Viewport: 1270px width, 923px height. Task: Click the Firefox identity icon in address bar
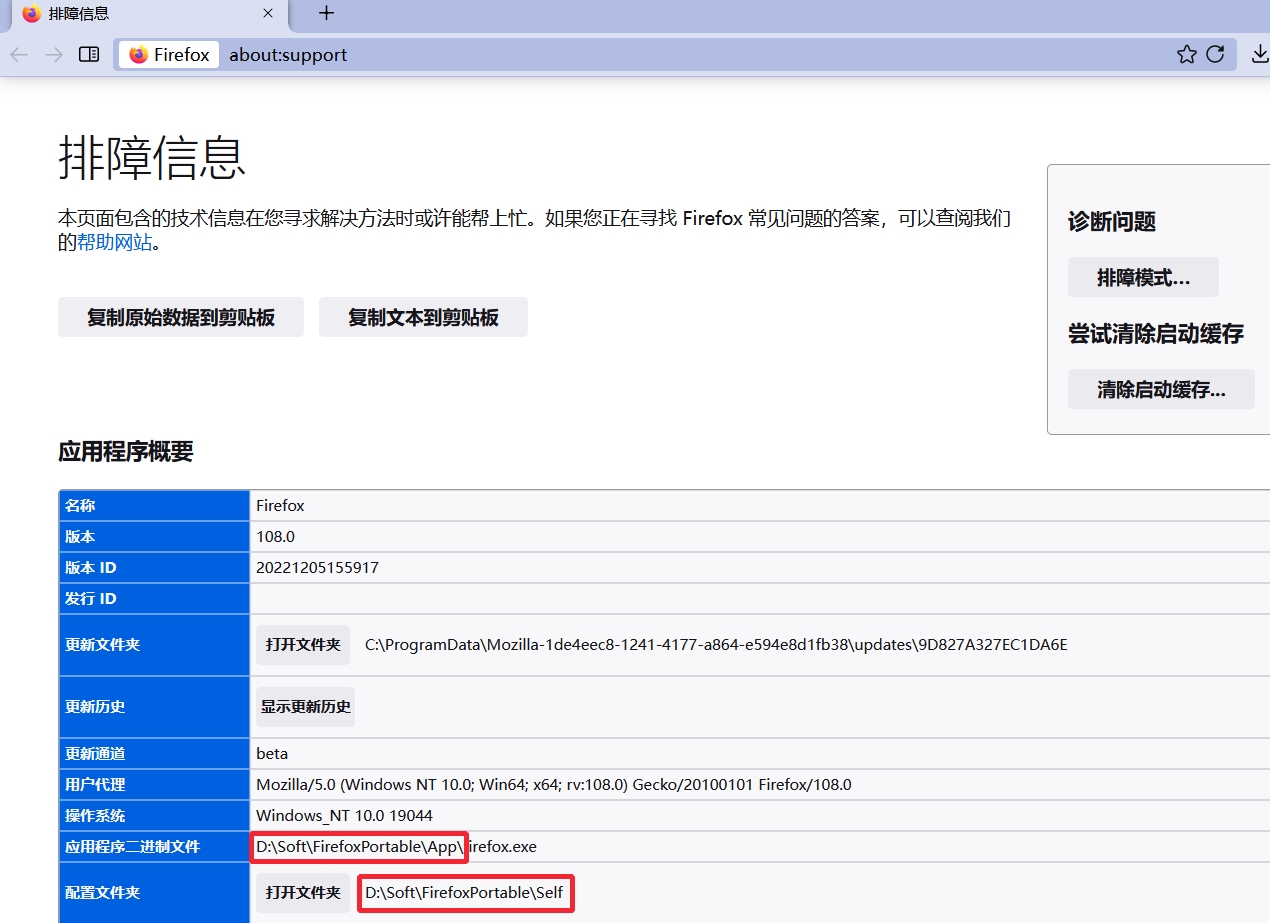[169, 54]
